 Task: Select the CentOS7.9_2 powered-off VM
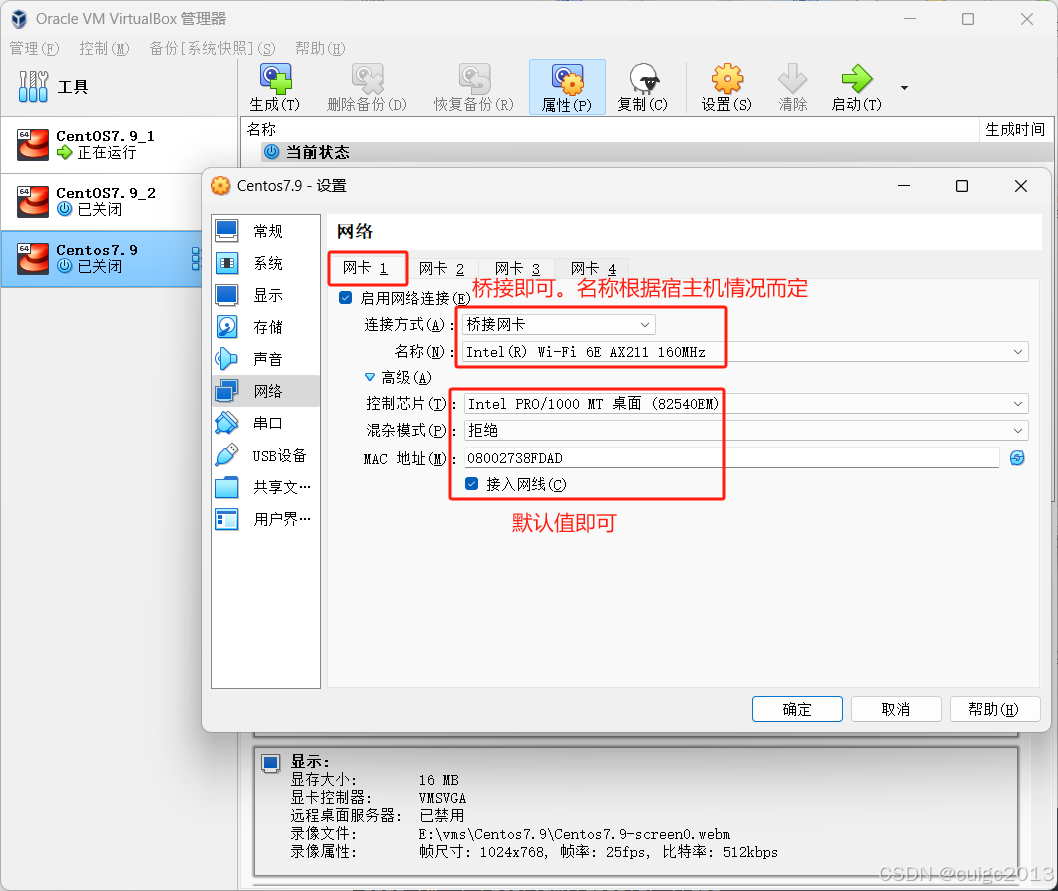(101, 201)
